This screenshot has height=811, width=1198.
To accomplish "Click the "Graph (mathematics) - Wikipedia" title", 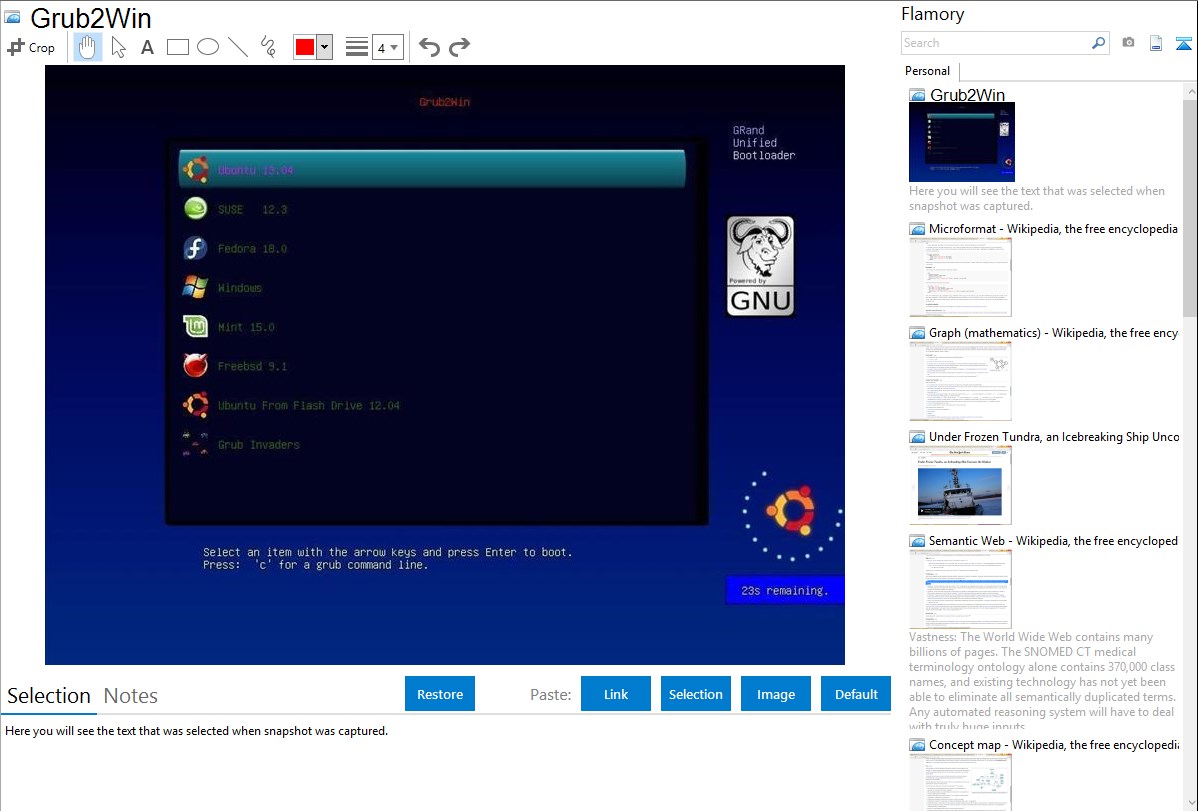I will (1053, 333).
